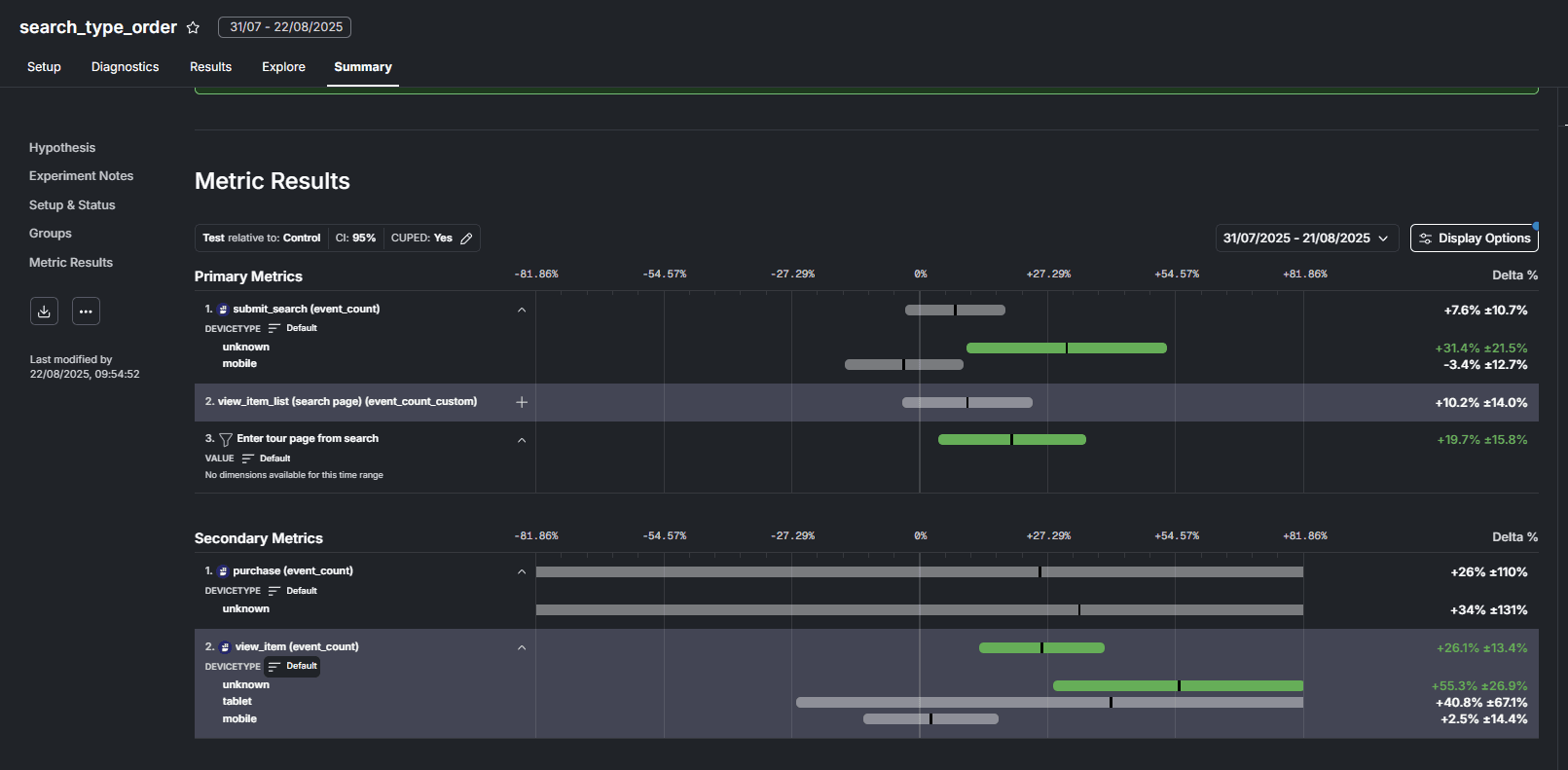Image resolution: width=1568 pixels, height=770 pixels.
Task: Expand view_item_list metric with plus icon
Action: pyautogui.click(x=522, y=402)
